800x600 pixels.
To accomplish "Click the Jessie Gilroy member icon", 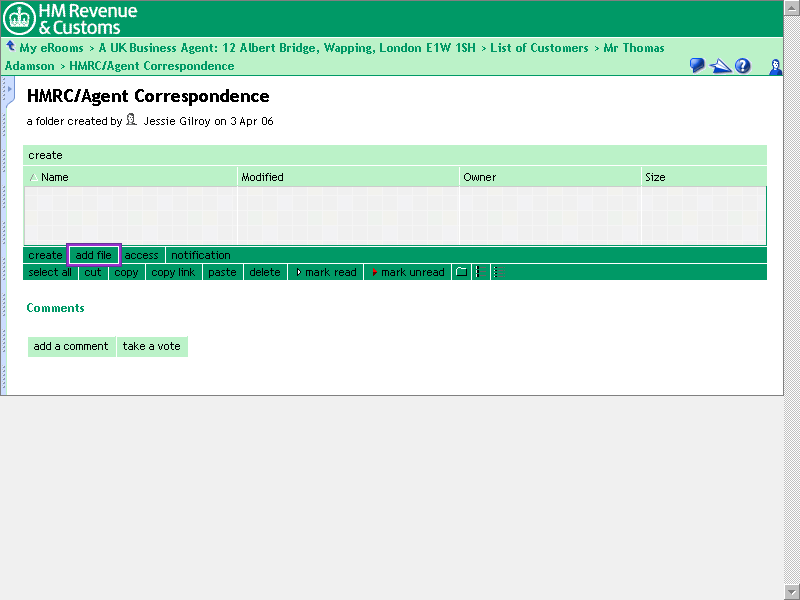I will 131,120.
